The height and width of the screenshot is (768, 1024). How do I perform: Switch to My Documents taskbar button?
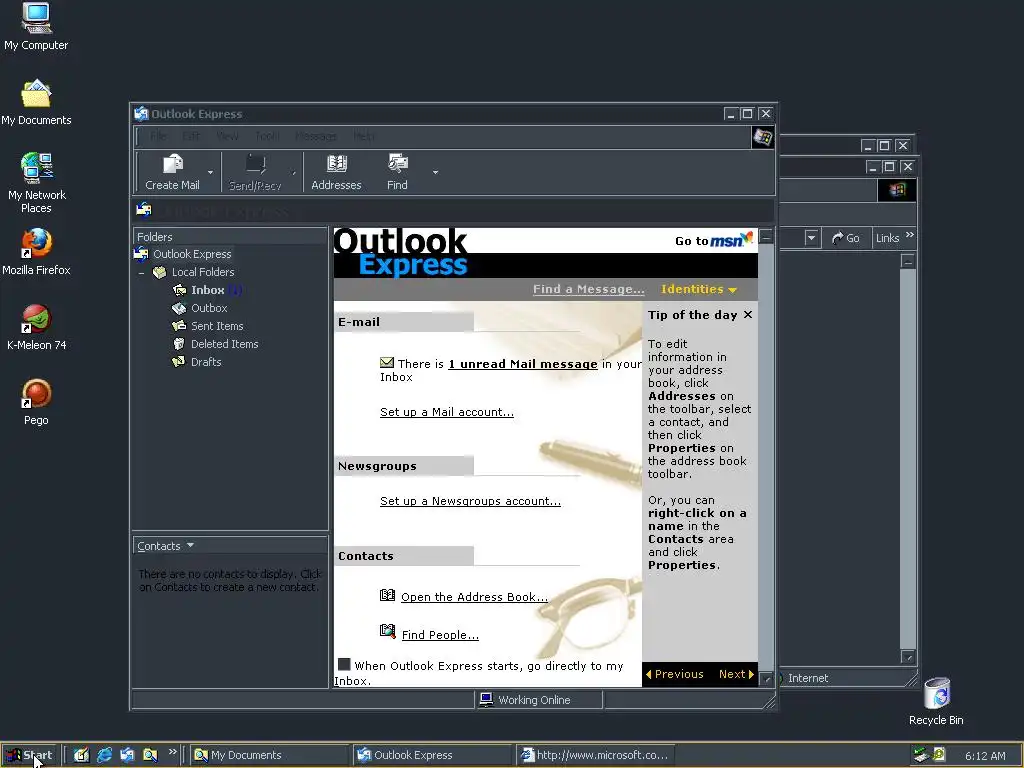270,755
